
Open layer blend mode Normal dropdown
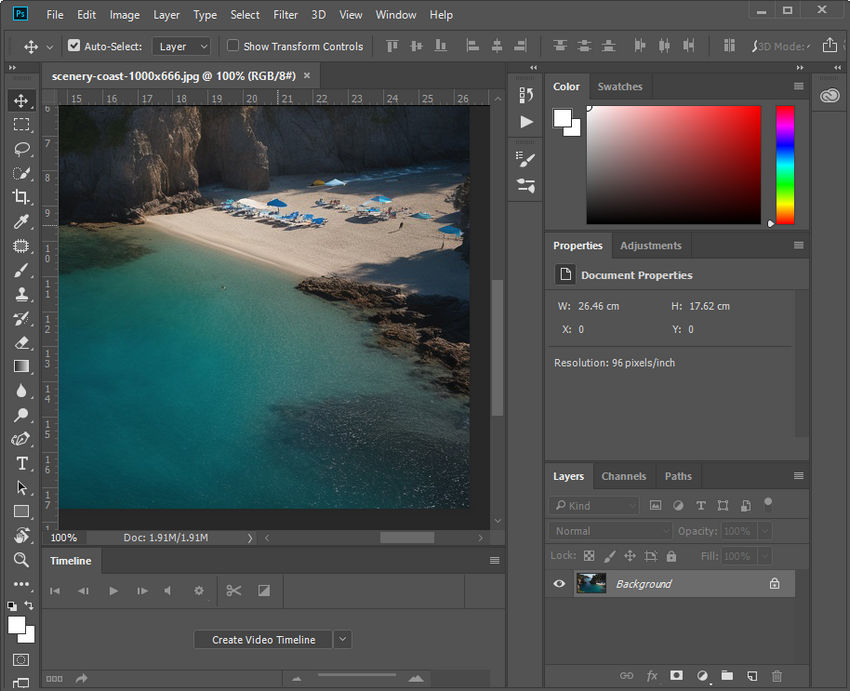coord(610,531)
